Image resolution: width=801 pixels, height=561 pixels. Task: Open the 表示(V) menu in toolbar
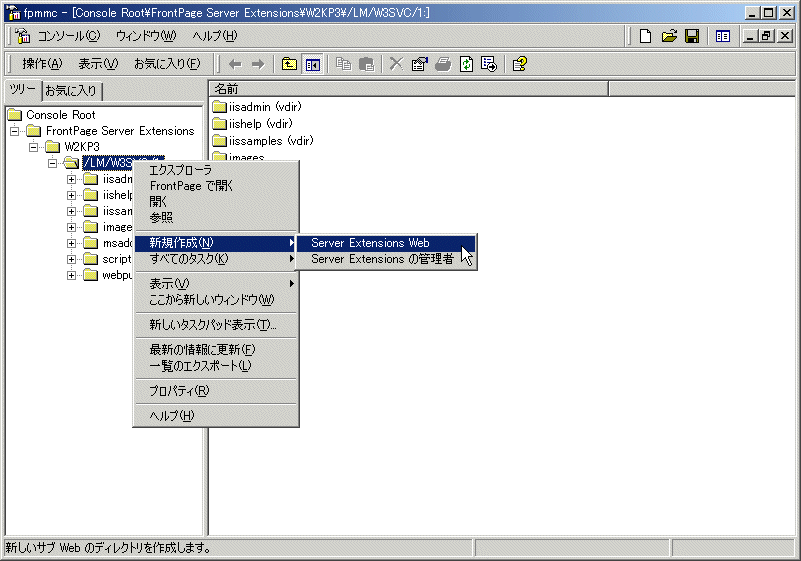click(x=98, y=64)
